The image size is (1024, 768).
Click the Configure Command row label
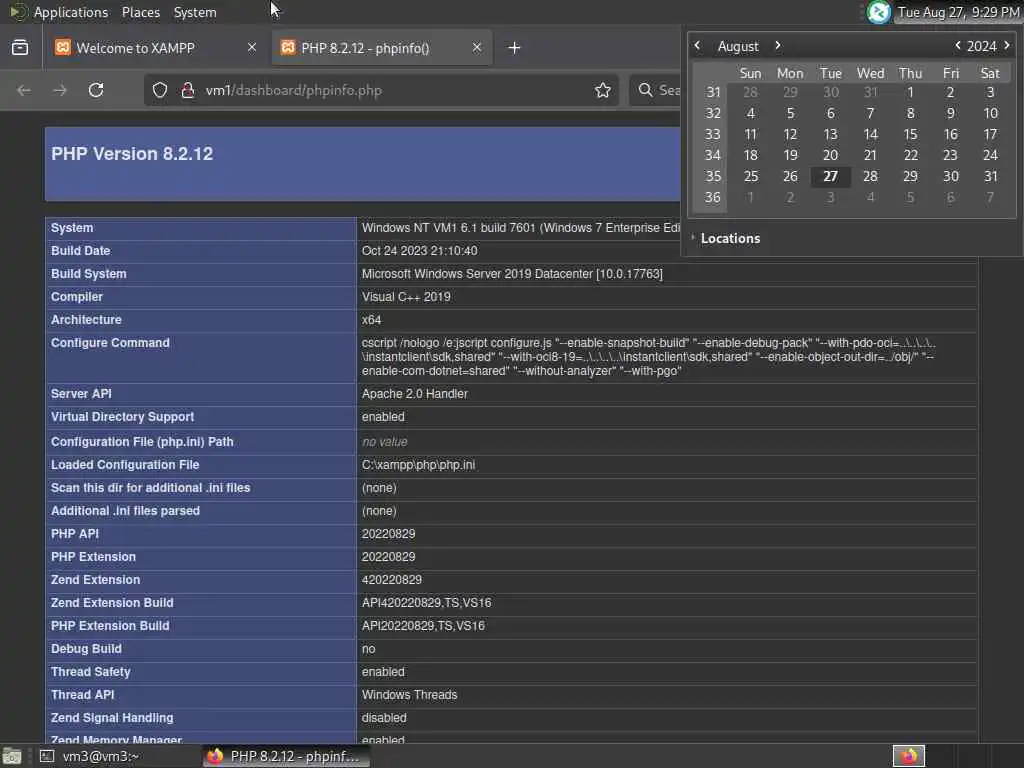110,343
